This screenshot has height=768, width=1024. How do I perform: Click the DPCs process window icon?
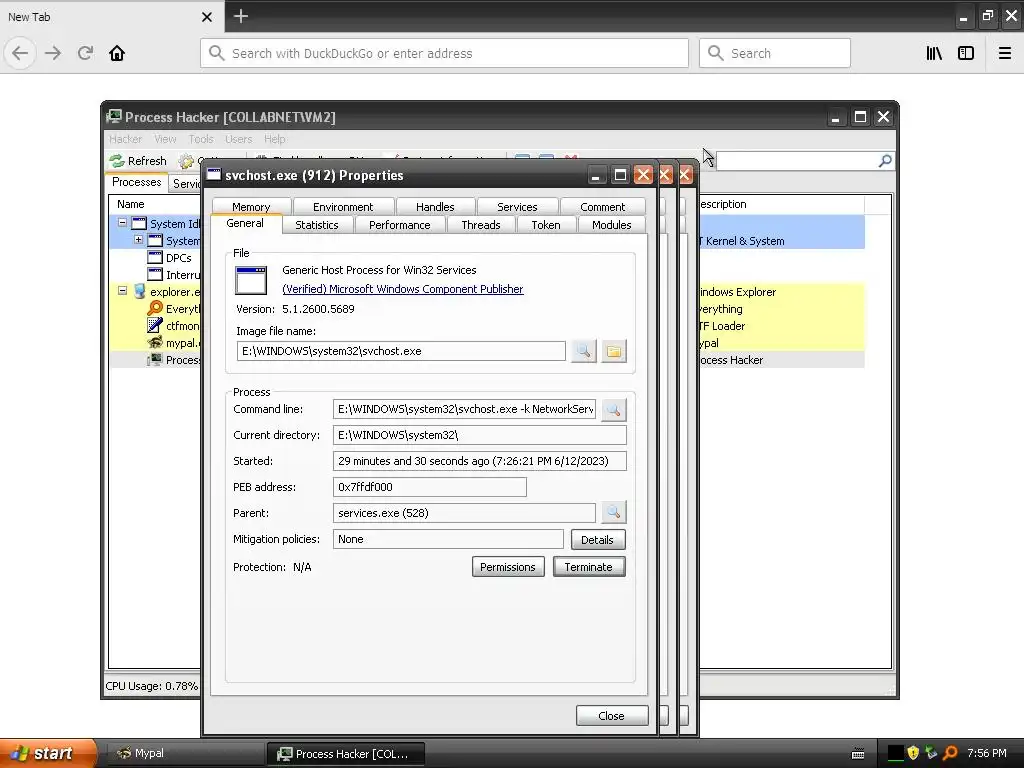pyautogui.click(x=155, y=257)
